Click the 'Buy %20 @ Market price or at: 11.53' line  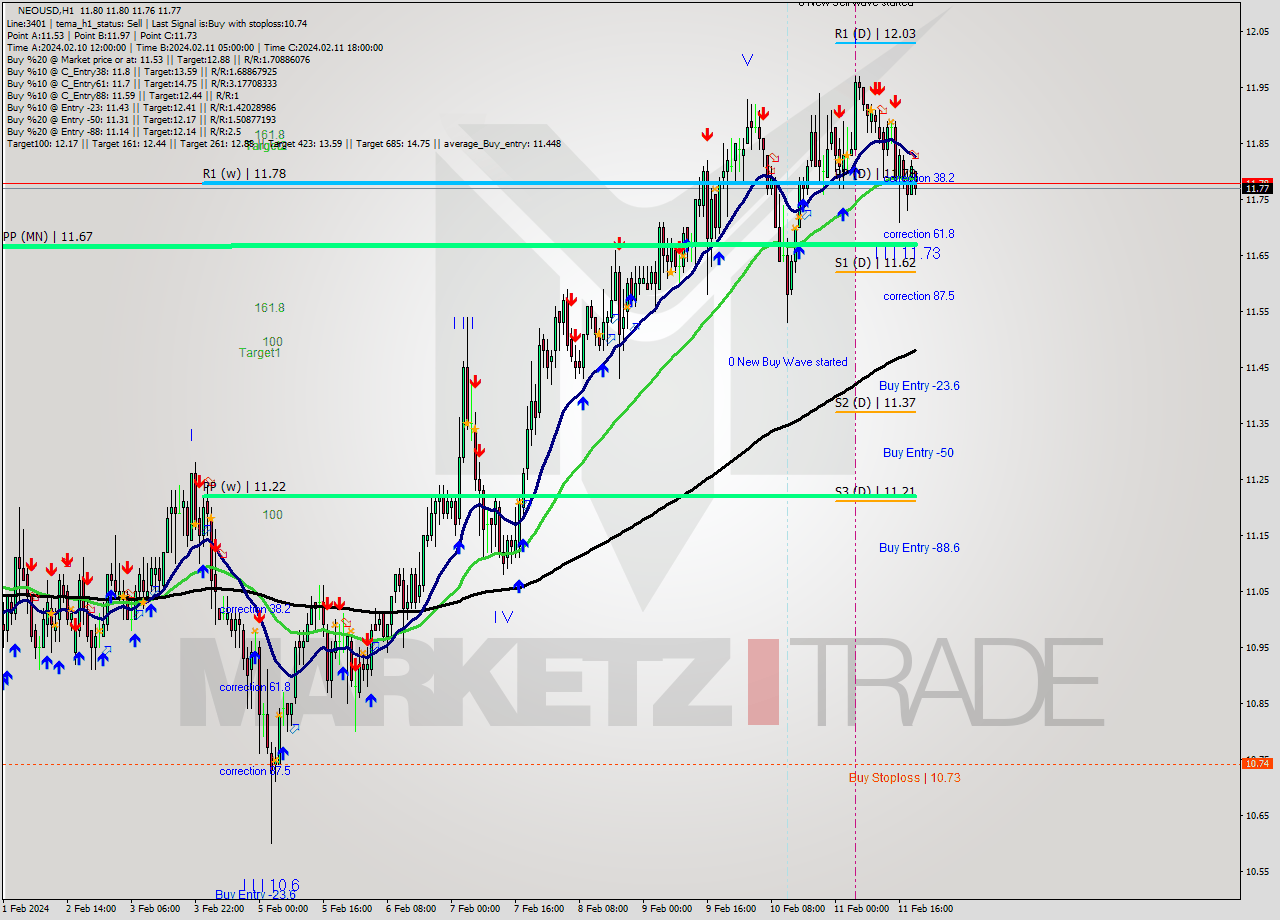point(158,59)
